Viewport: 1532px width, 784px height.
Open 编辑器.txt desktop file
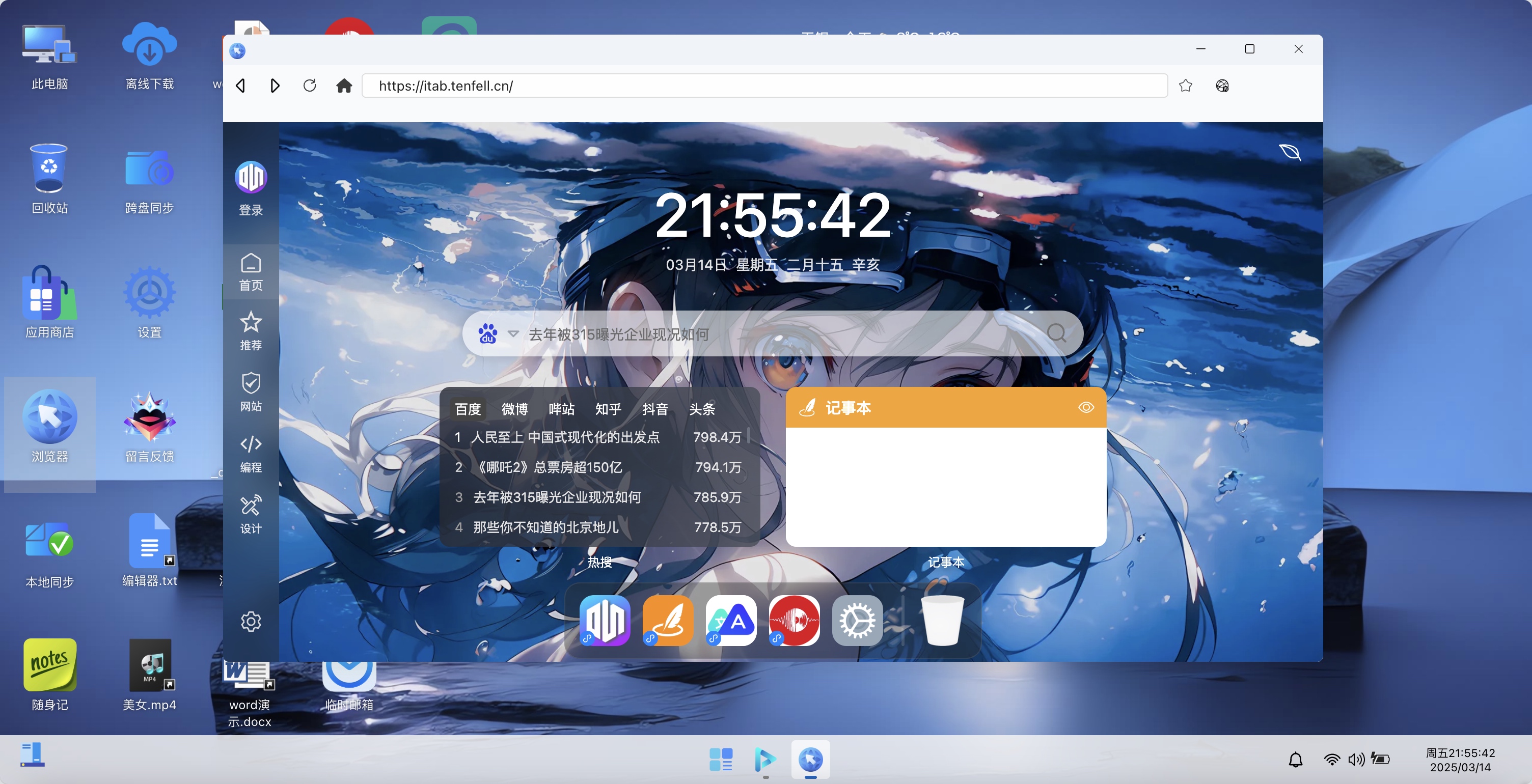(149, 550)
